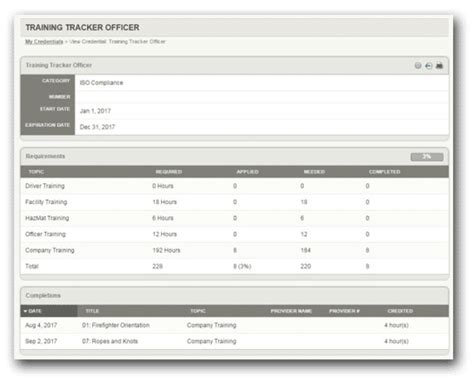474x382 pixels.
Task: Click the 184 needed value
Action: click(305, 250)
